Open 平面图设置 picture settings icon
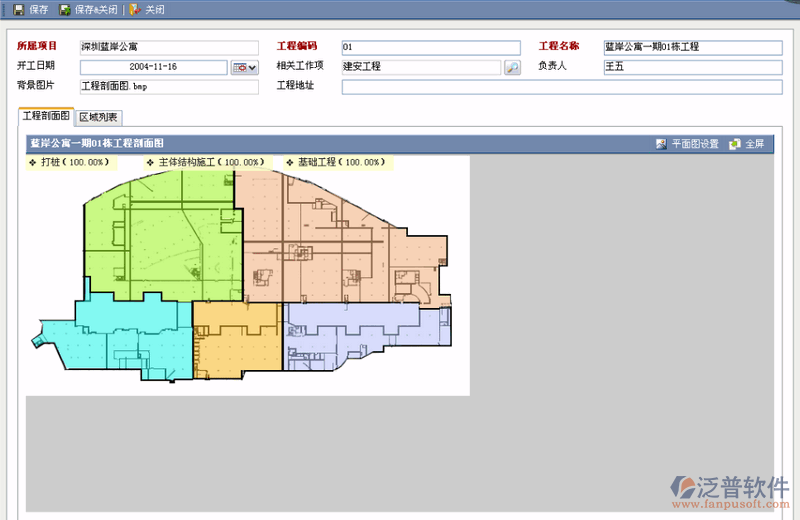This screenshot has height=520, width=800. click(661, 144)
